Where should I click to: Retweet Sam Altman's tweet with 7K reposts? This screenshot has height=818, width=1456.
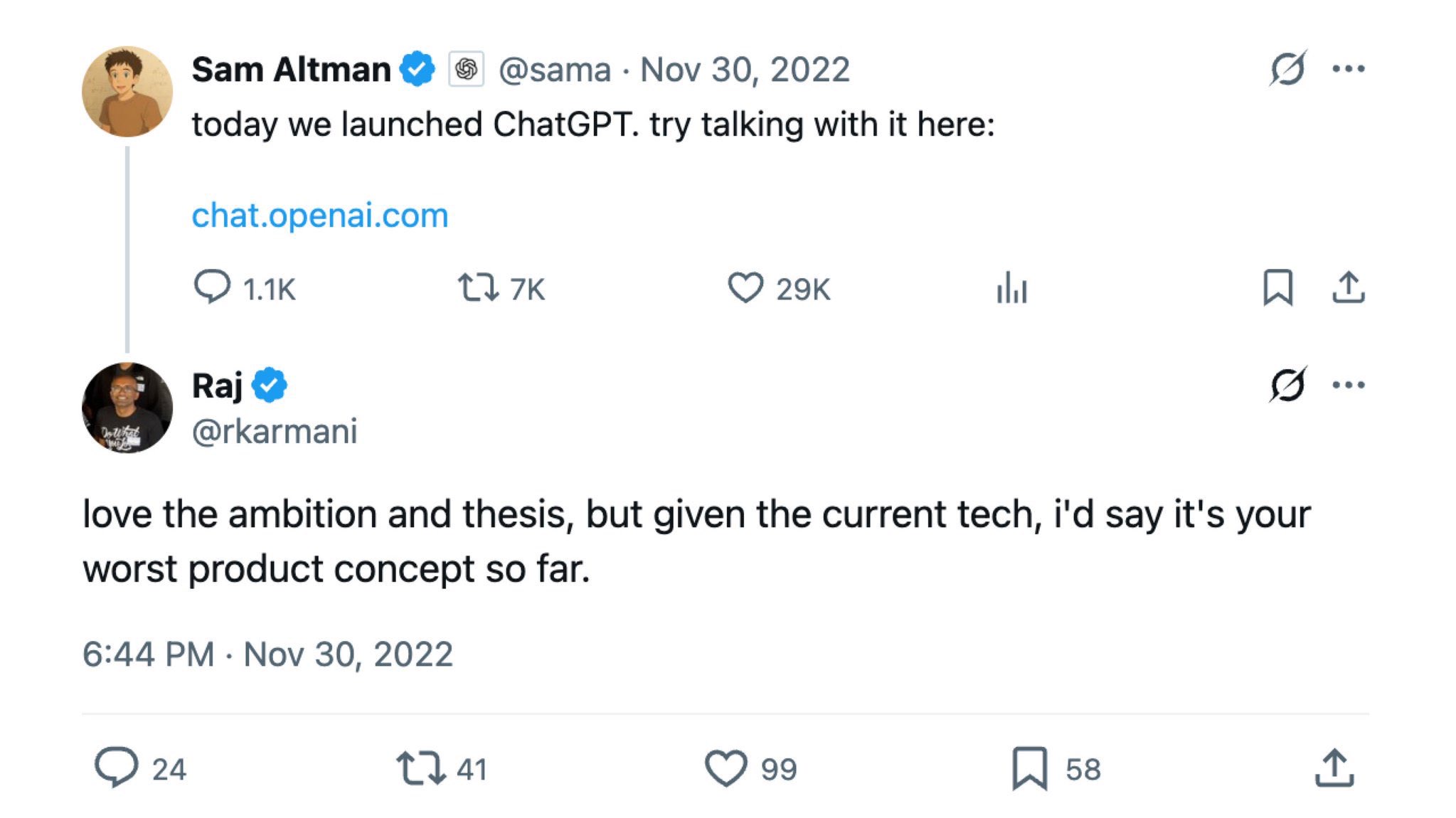pyautogui.click(x=478, y=287)
